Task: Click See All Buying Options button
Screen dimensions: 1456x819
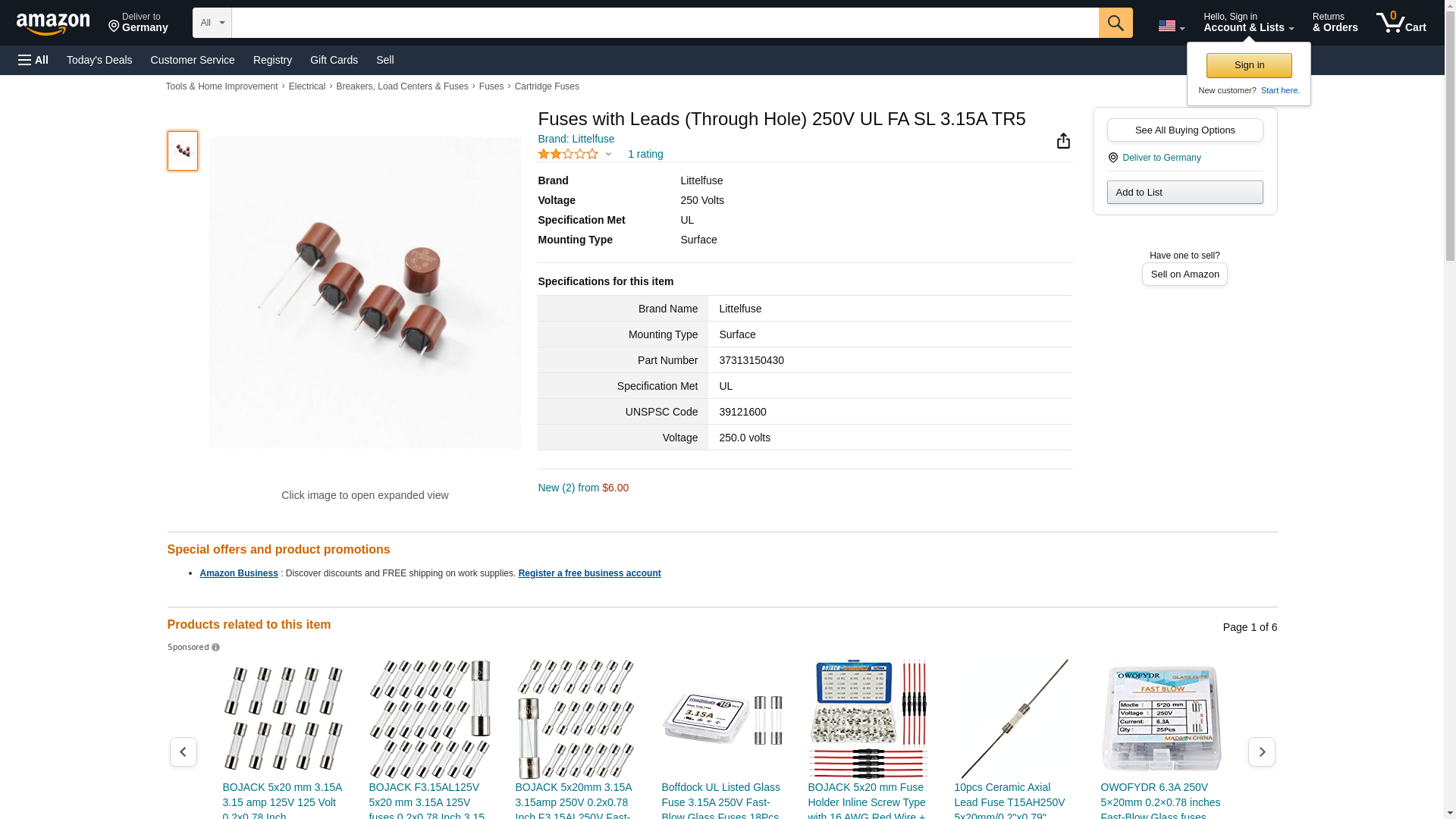Action: click(x=1185, y=130)
